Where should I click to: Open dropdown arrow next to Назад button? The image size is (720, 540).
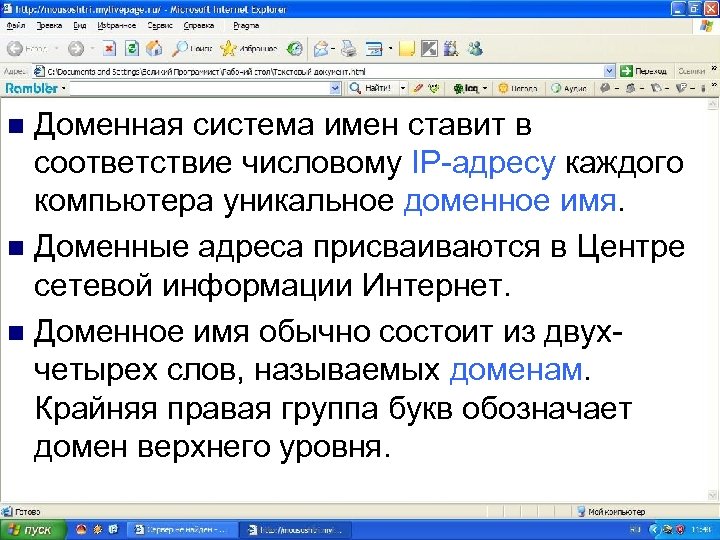tap(56, 48)
